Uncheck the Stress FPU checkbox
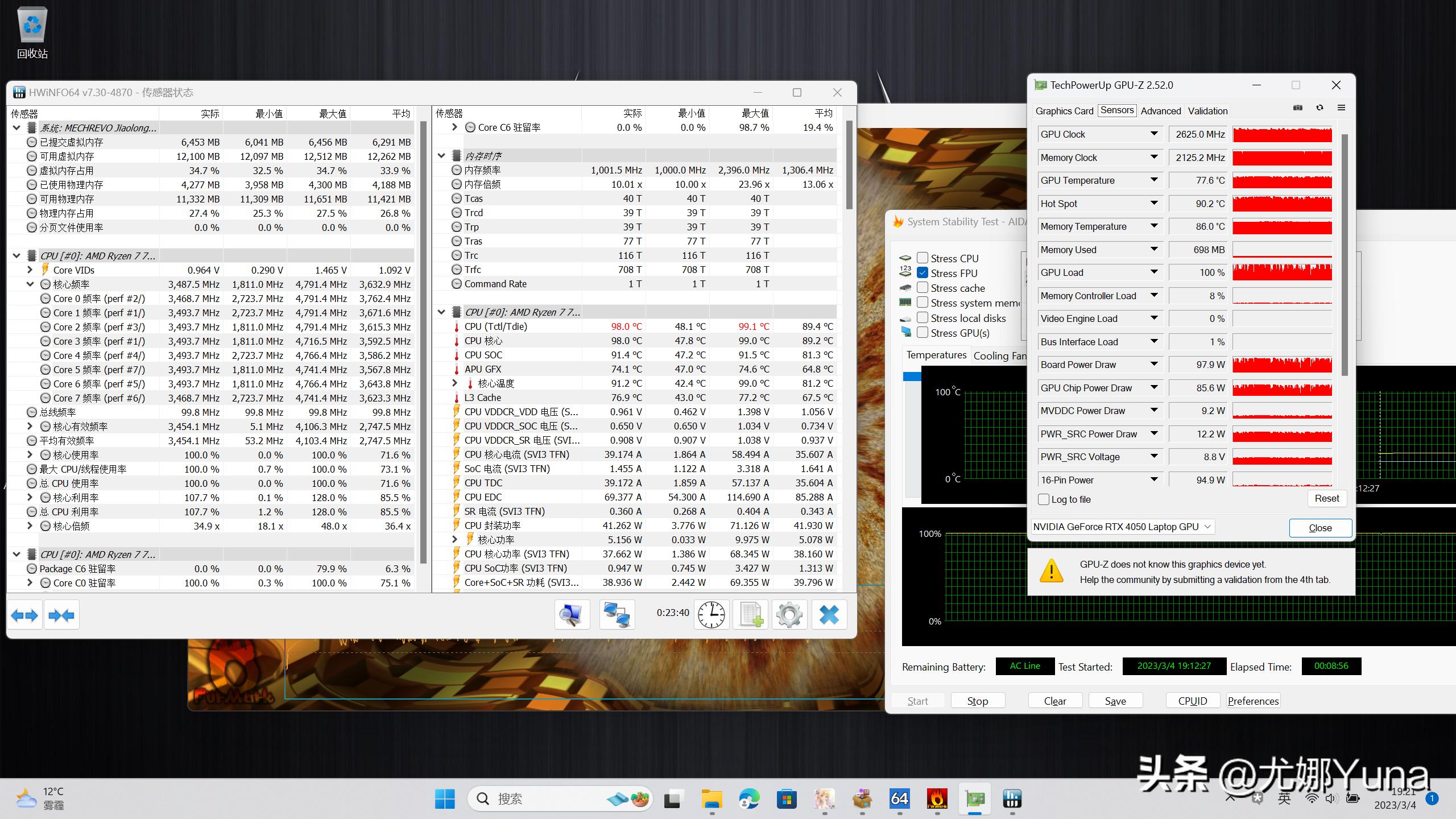Screen dimensions: 1456x819 point(923,273)
